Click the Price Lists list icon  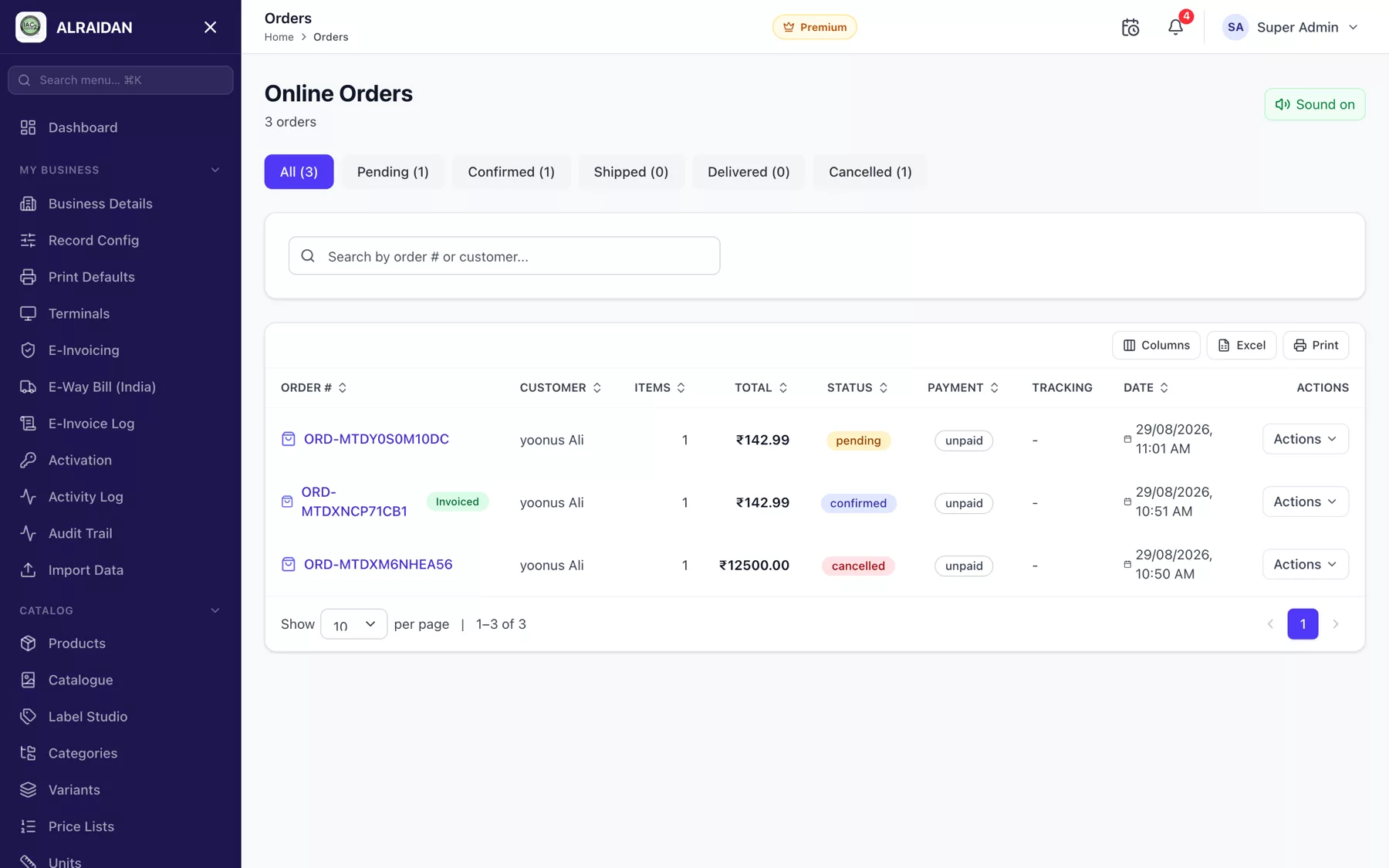pos(29,826)
